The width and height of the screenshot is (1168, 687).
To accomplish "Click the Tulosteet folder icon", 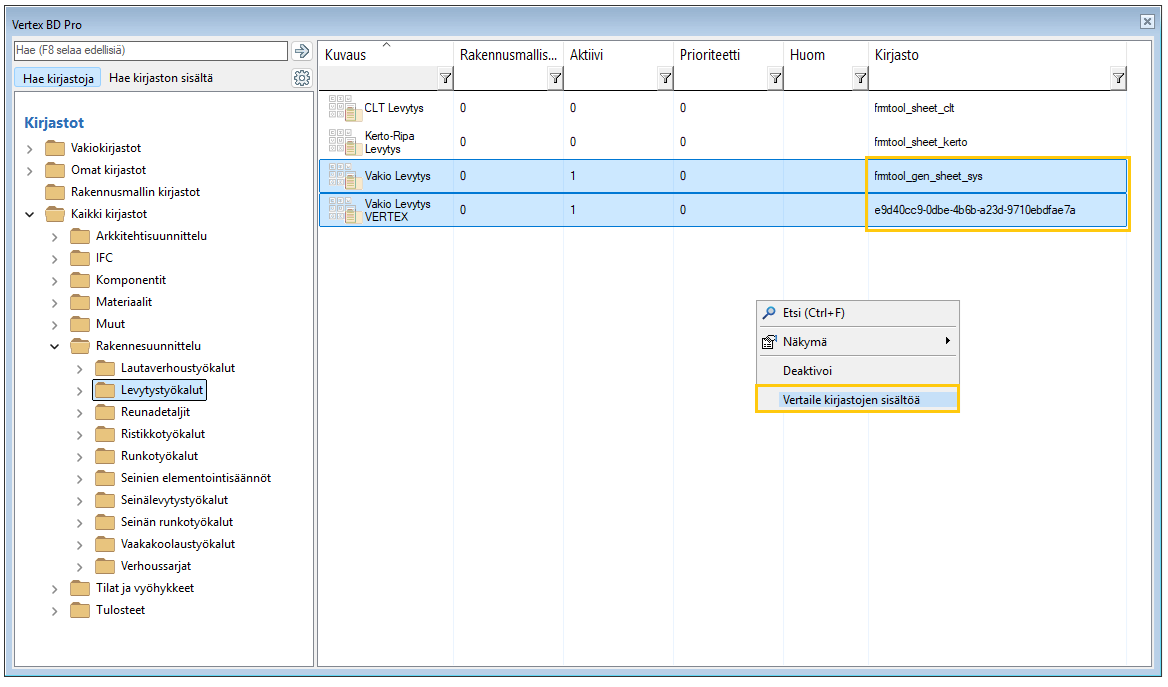I will 80,610.
